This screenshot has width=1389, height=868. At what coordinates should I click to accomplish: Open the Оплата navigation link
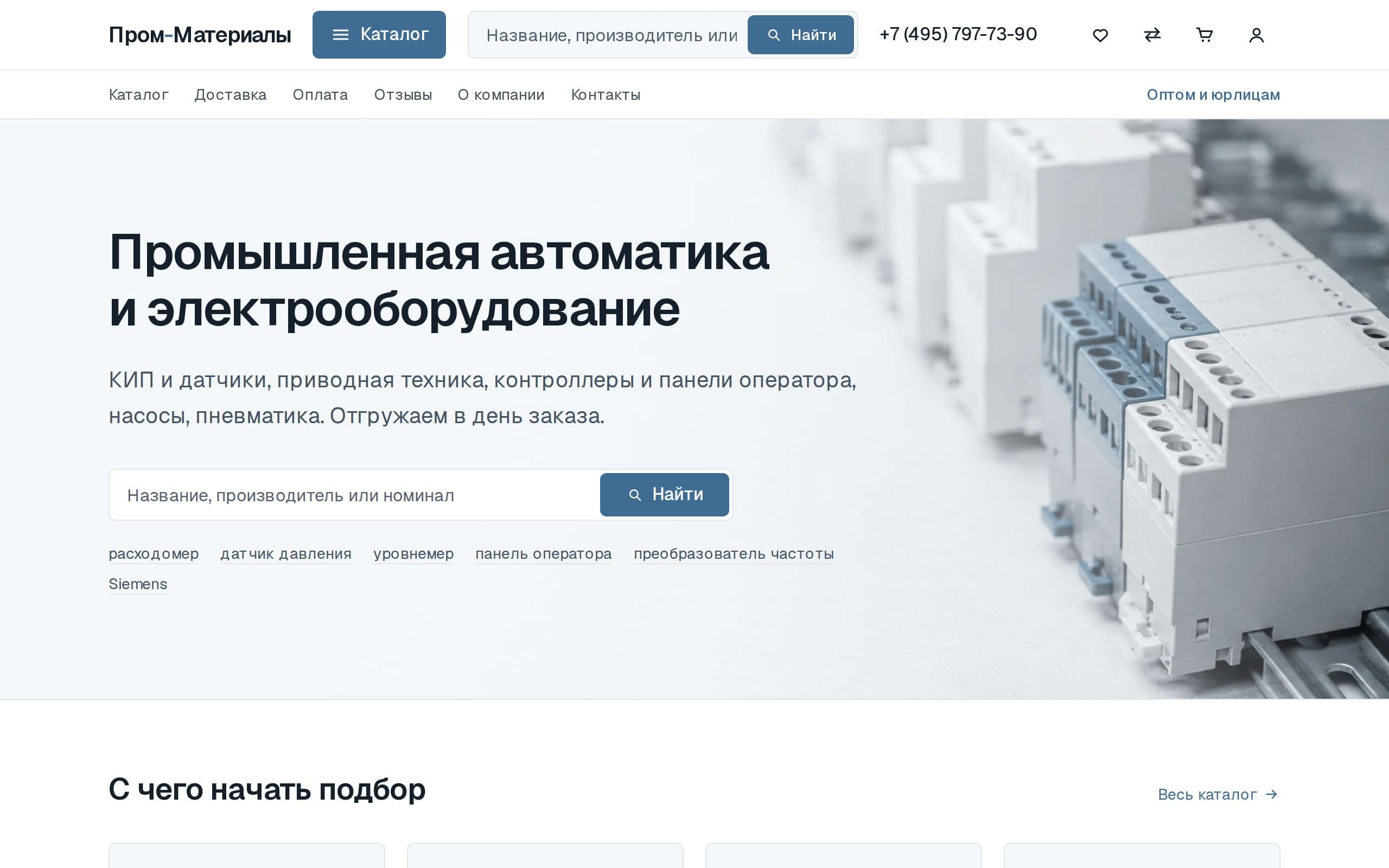click(x=320, y=95)
